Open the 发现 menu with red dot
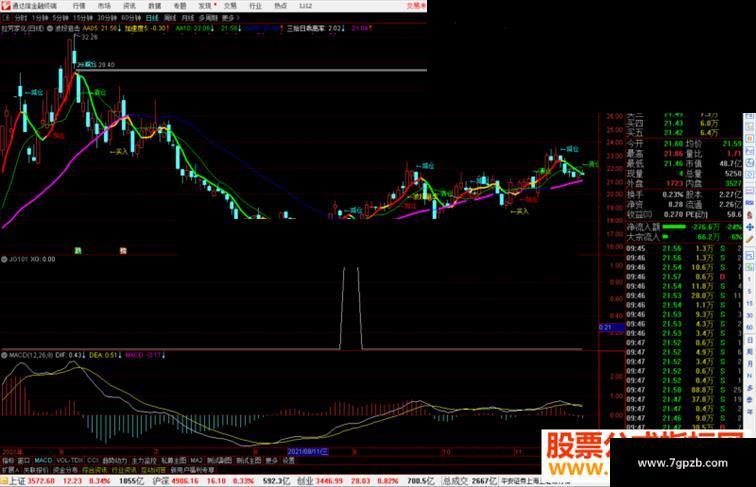Image resolution: width=756 pixels, height=487 pixels. click(x=206, y=6)
